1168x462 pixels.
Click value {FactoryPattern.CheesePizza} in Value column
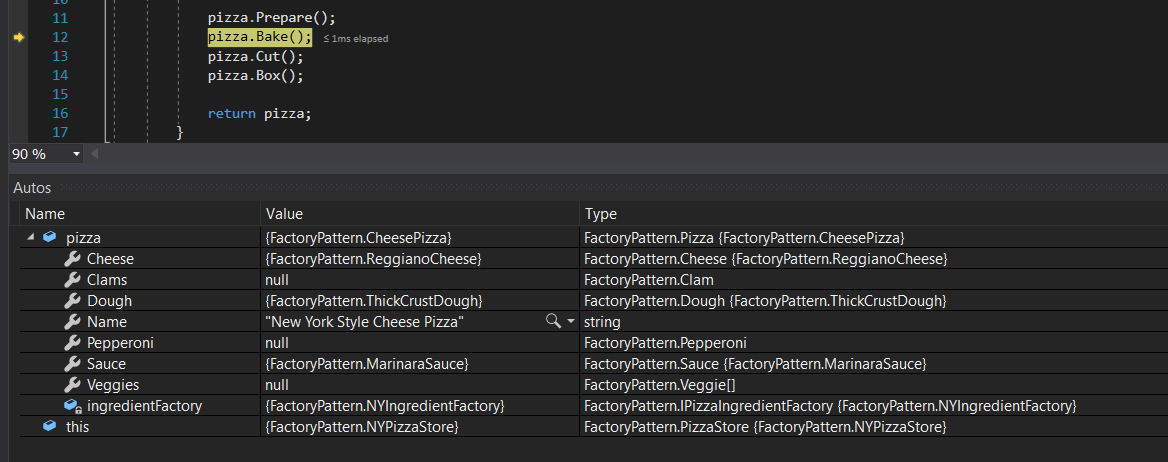[358, 238]
